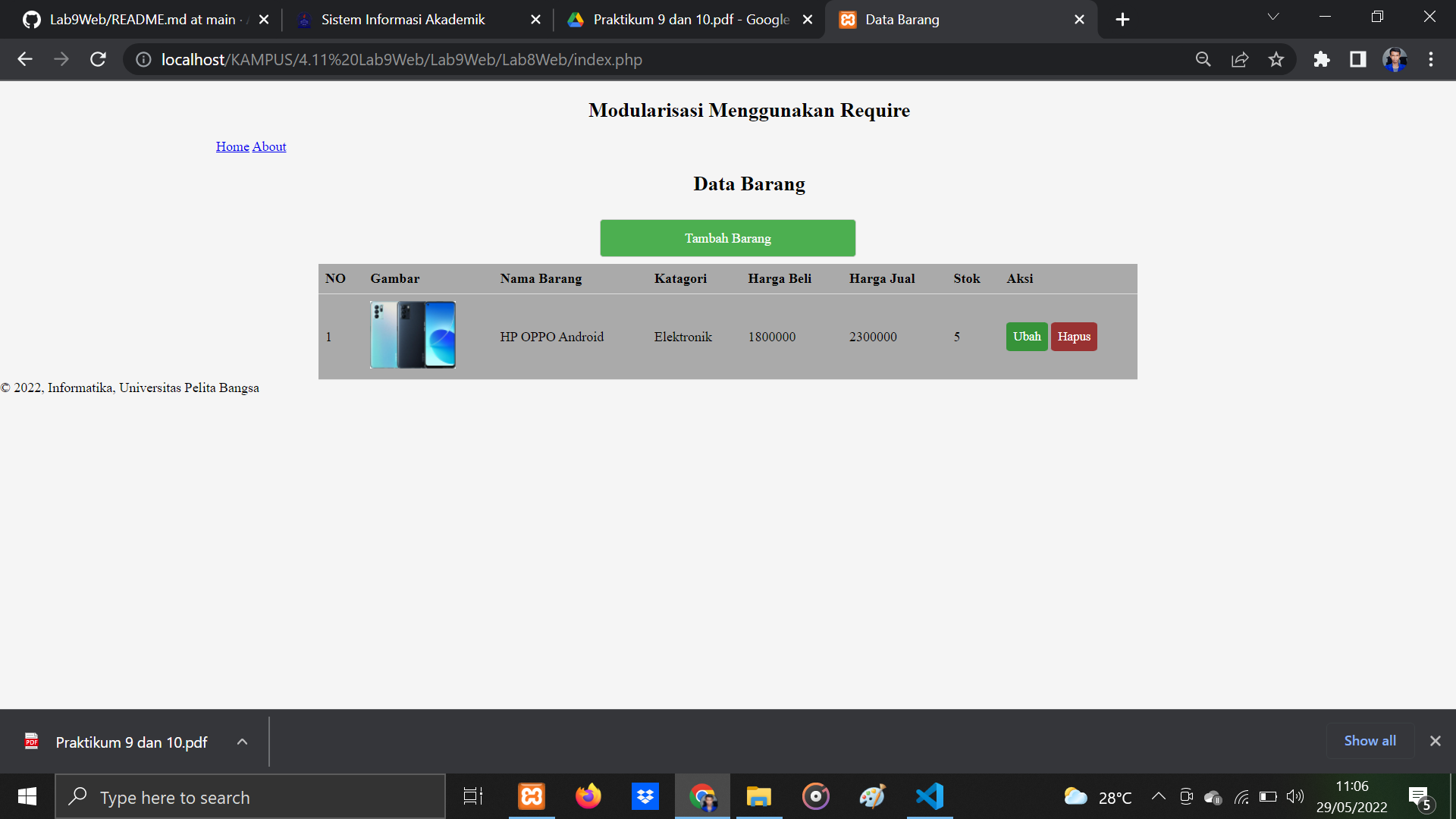This screenshot has height=819, width=1456.
Task: Expand the downloaded PDF options chevron
Action: click(242, 742)
